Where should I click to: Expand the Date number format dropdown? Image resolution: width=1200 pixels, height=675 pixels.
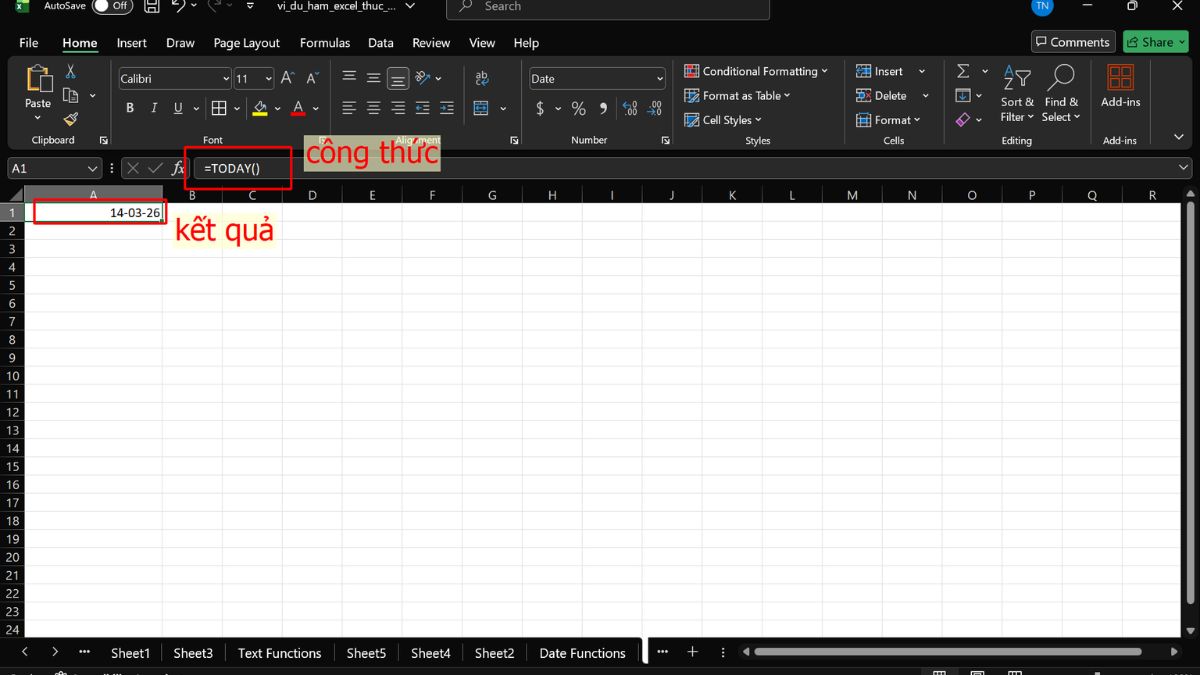click(x=660, y=79)
